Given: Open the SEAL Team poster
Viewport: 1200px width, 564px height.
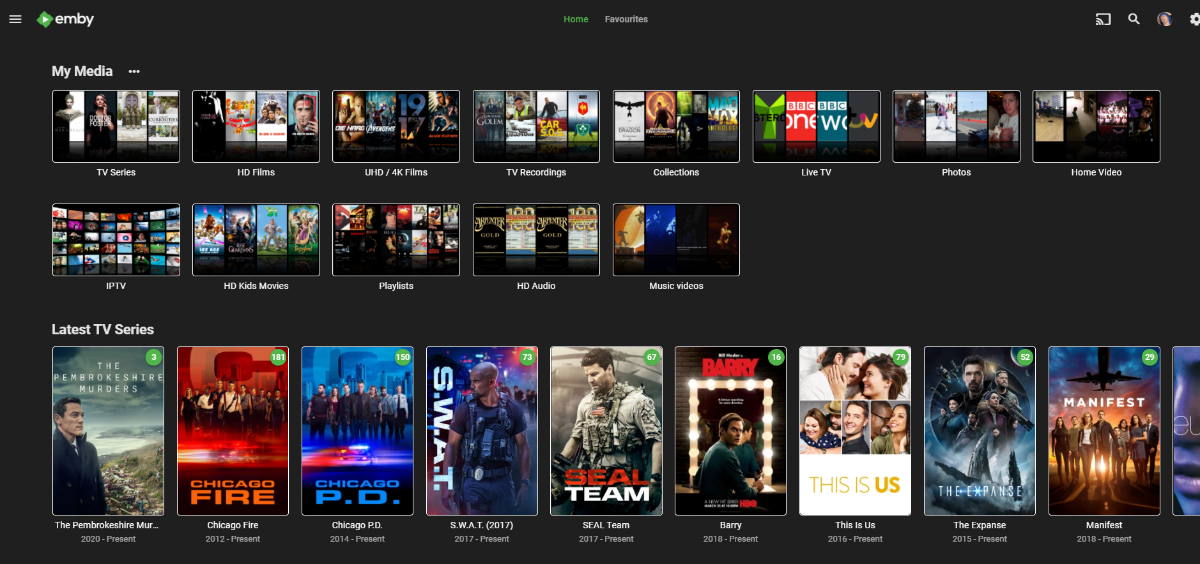Looking at the screenshot, I should click(606, 431).
